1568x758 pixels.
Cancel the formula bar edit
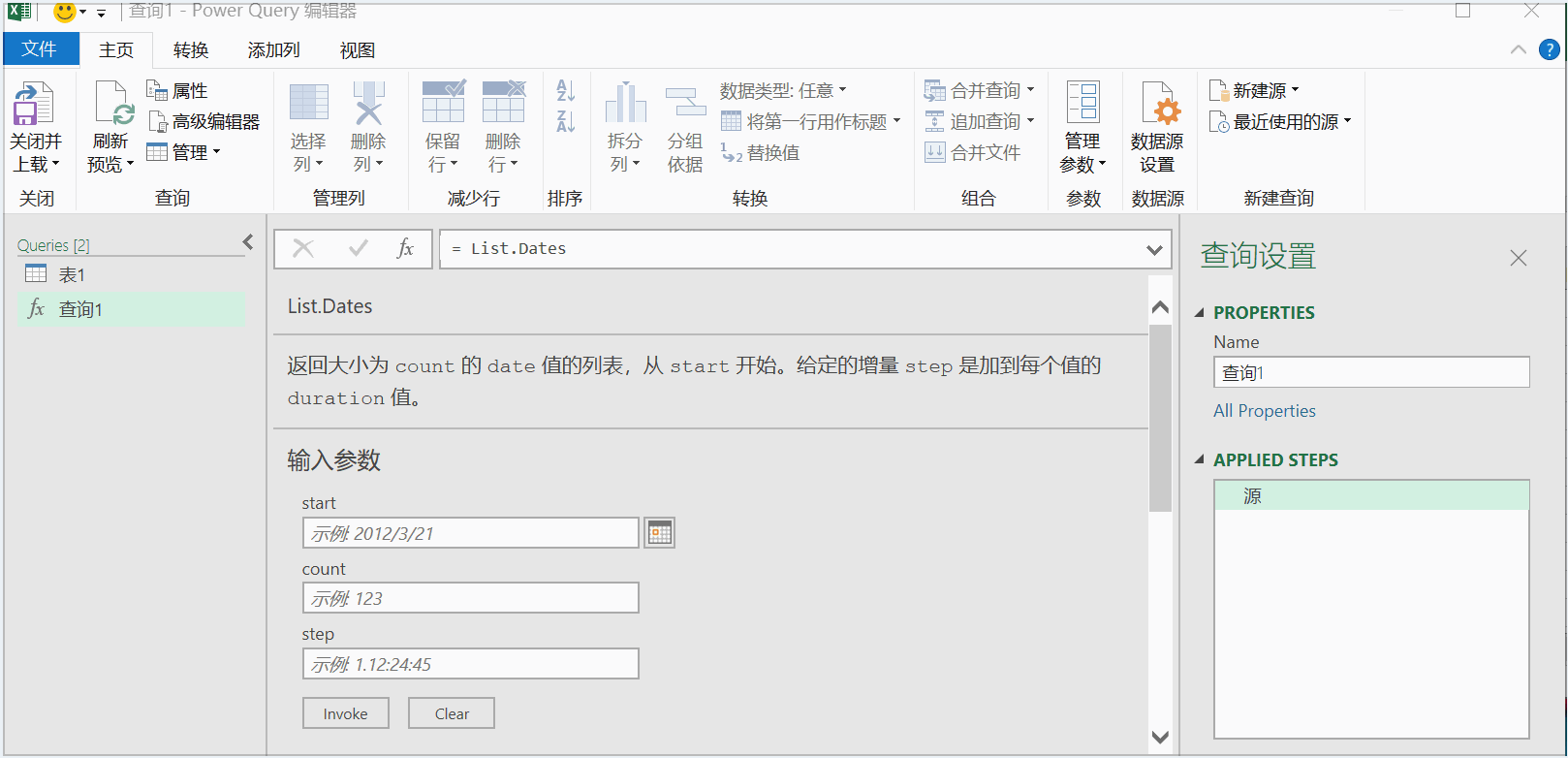tap(303, 248)
